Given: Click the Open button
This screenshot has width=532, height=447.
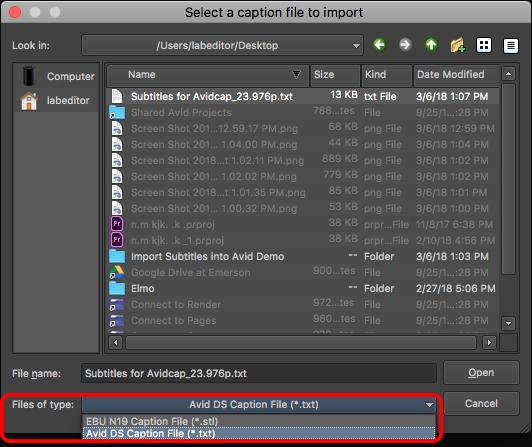Looking at the screenshot, I should [481, 372].
